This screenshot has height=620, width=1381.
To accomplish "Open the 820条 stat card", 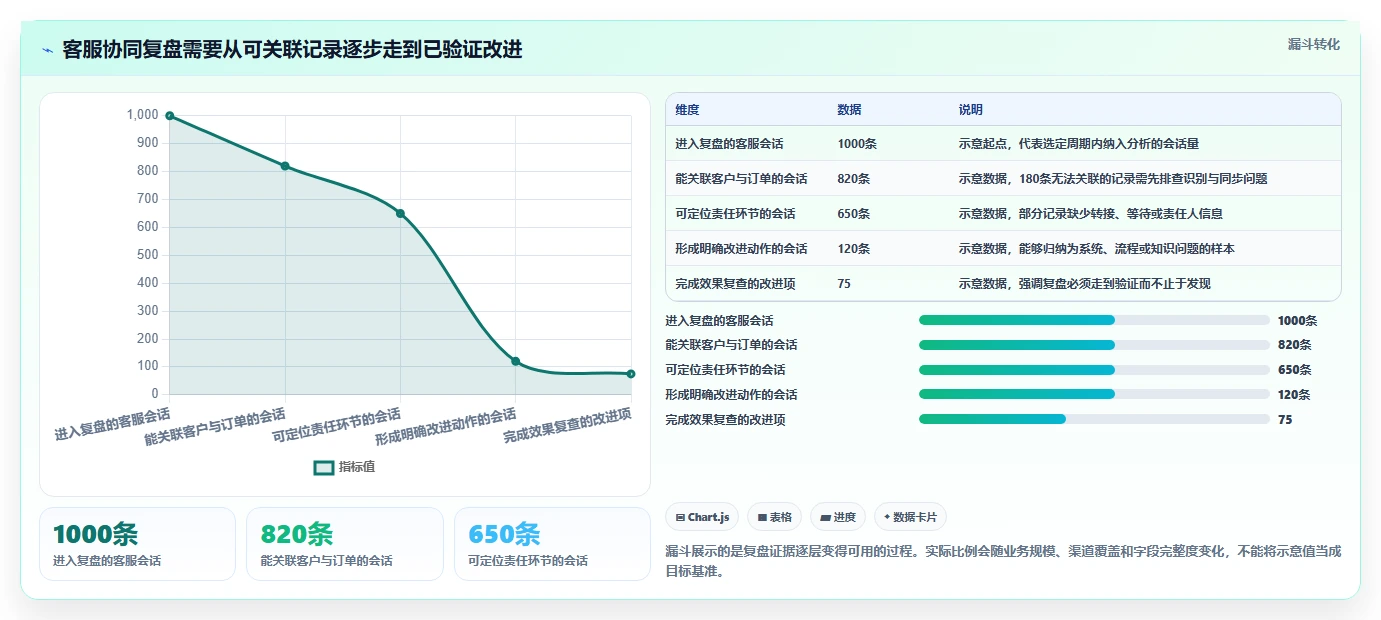I will (x=344, y=544).
